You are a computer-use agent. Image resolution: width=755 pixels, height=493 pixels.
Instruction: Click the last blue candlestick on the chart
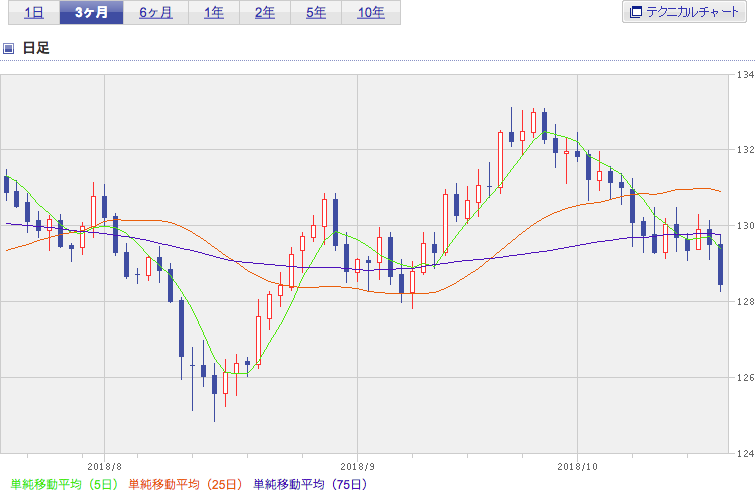point(720,265)
